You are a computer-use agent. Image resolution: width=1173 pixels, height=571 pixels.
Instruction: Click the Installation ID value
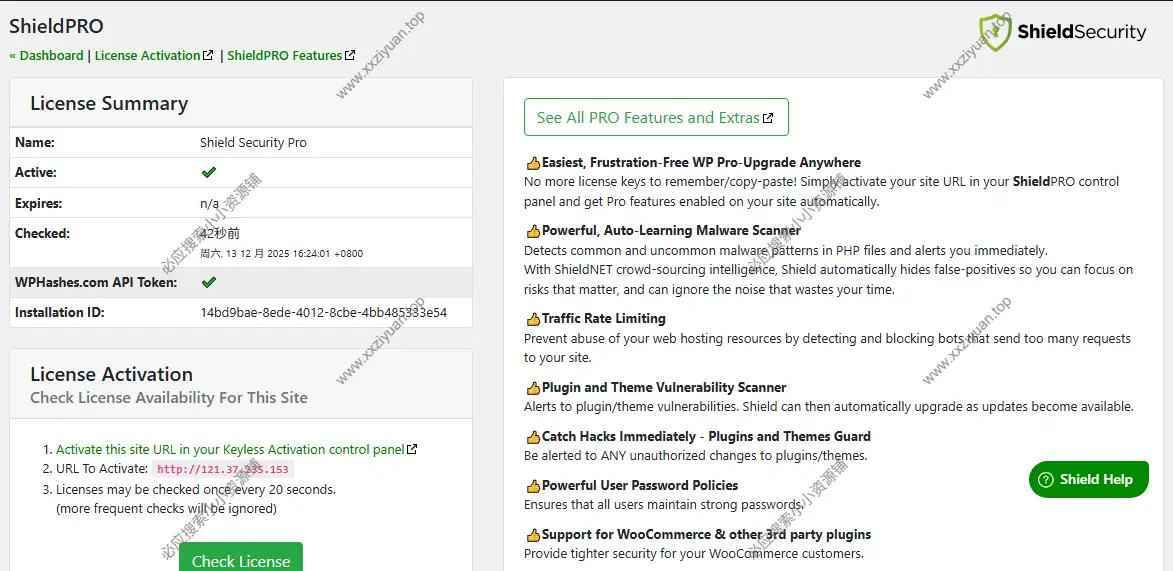pos(323,313)
